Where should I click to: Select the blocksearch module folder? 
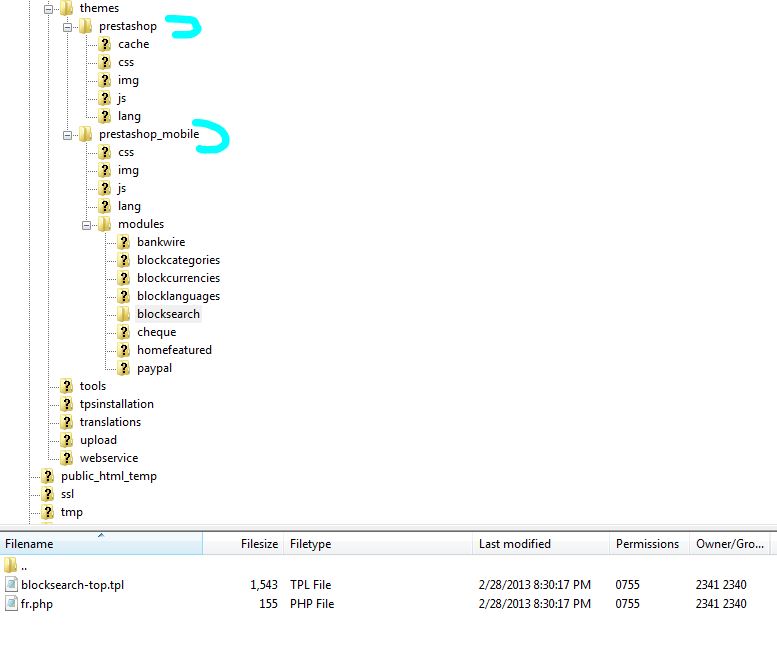point(168,314)
